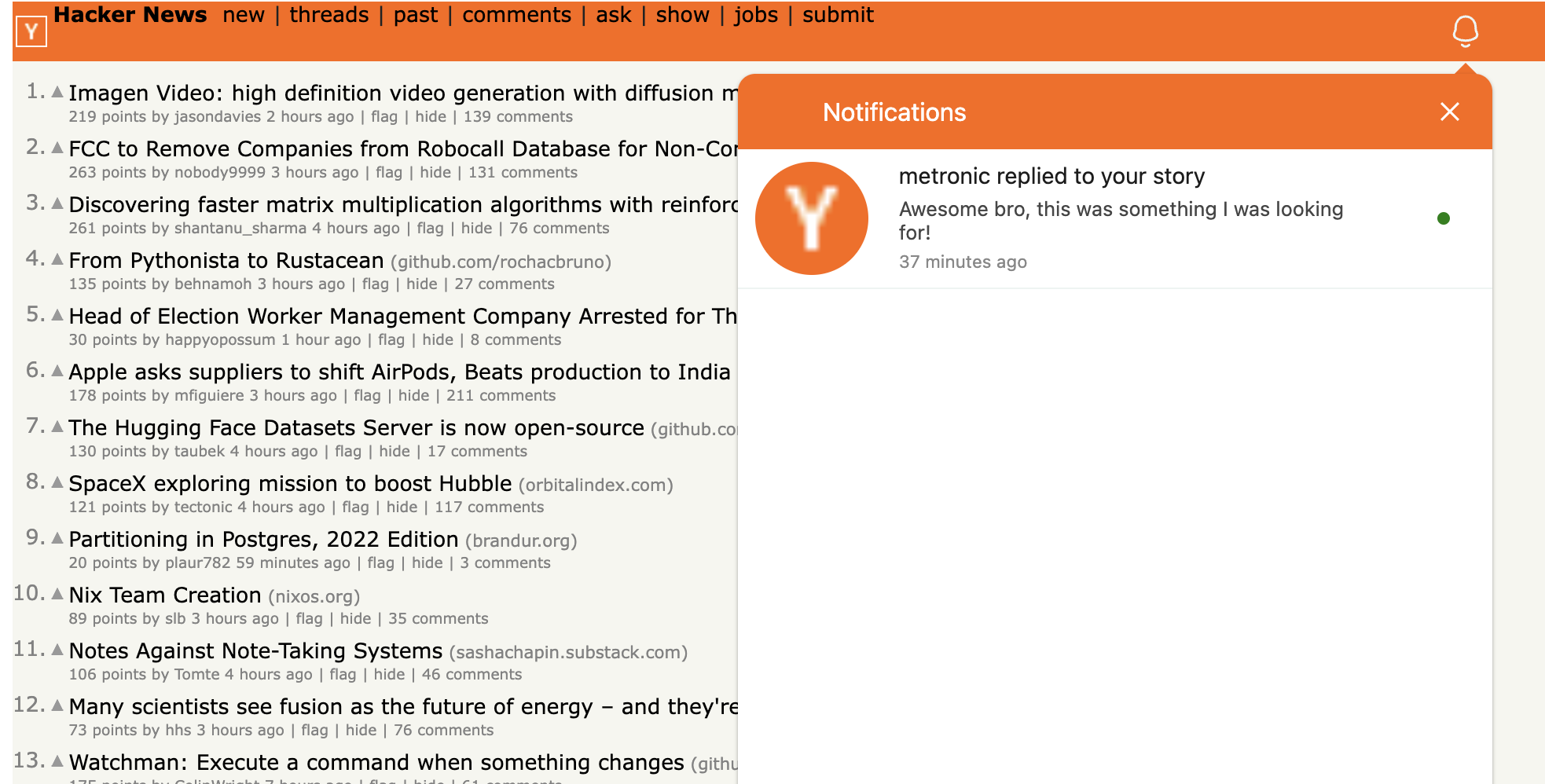Visit the sashachapin.substack.com site link
1545x784 pixels.
point(568,652)
